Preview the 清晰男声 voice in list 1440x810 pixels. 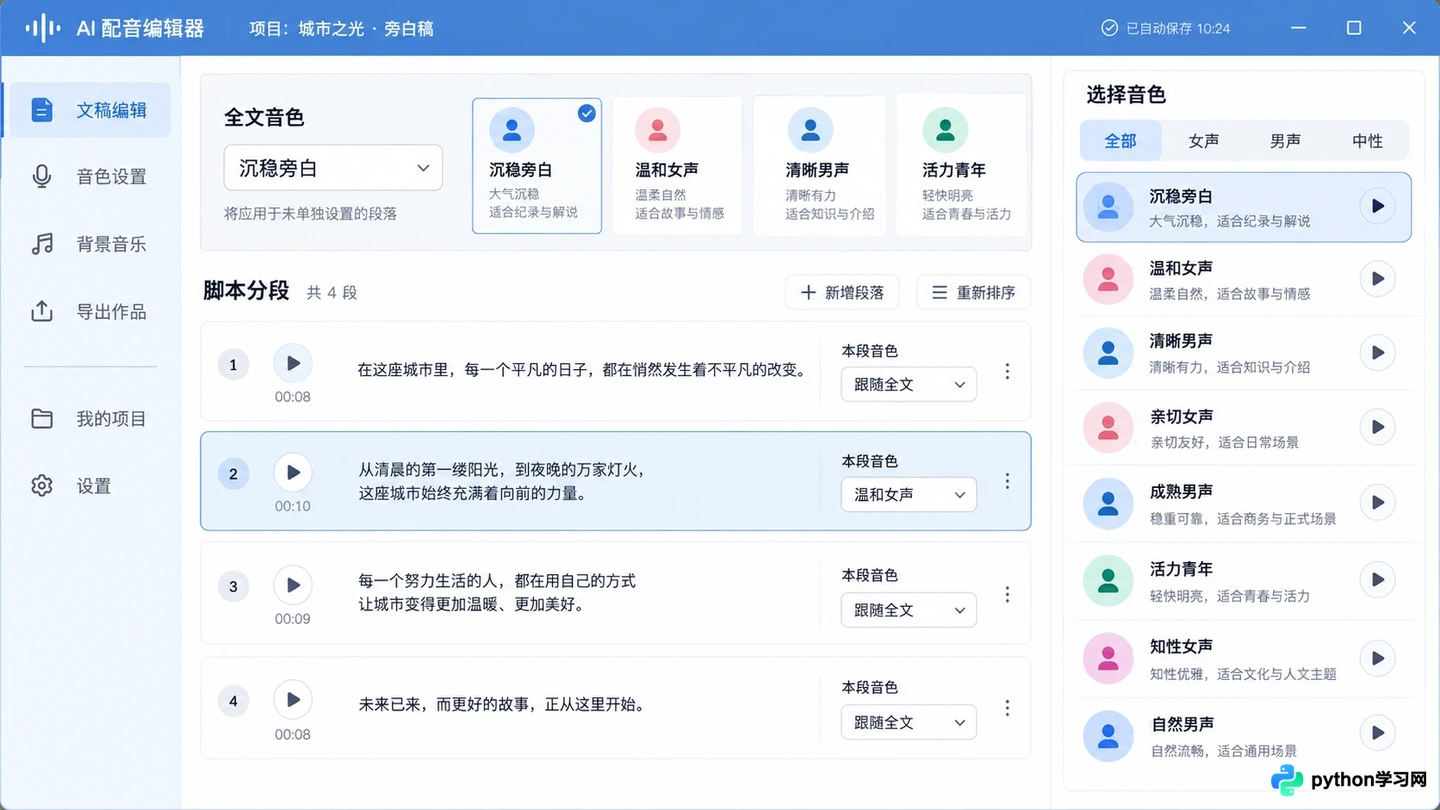pos(1377,353)
